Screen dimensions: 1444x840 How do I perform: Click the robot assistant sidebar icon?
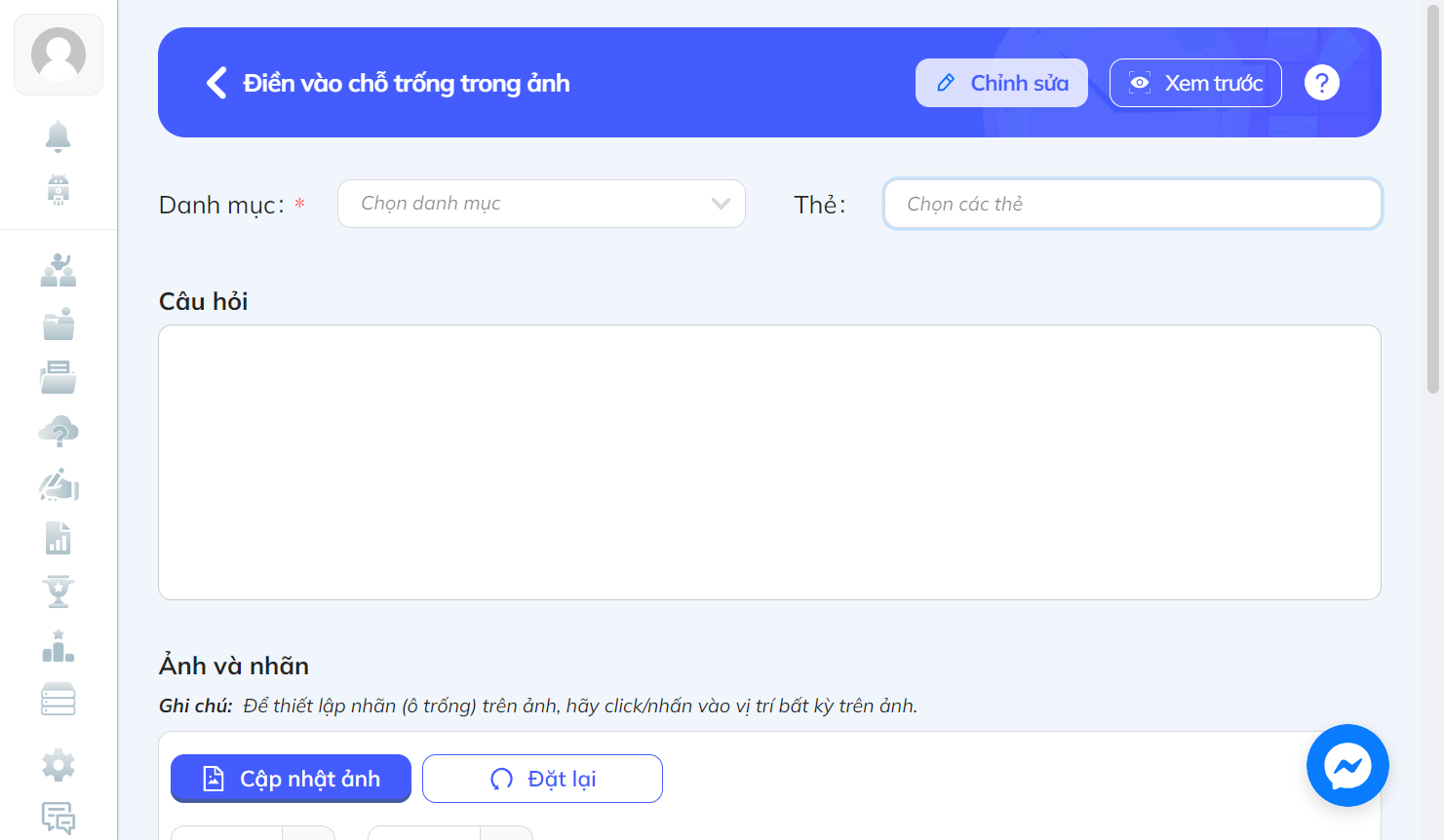[59, 190]
